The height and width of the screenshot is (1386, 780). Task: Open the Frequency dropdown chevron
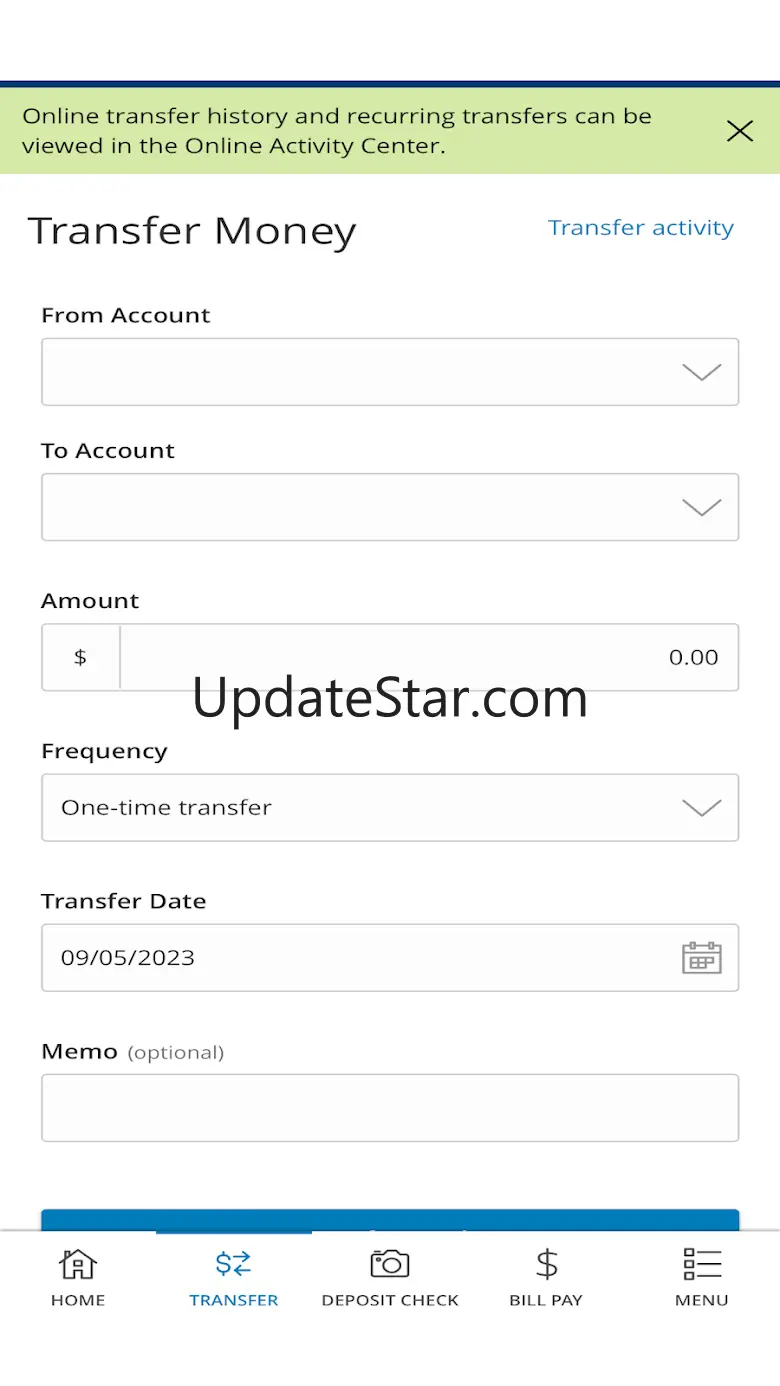point(702,808)
